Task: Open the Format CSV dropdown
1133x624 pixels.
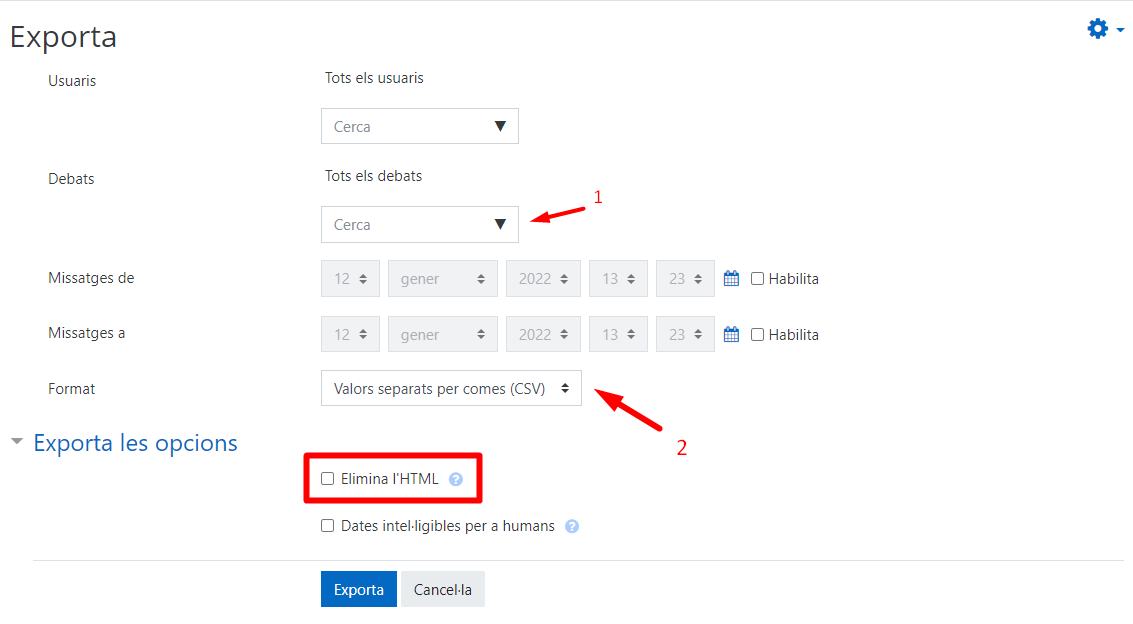Action: (451, 389)
